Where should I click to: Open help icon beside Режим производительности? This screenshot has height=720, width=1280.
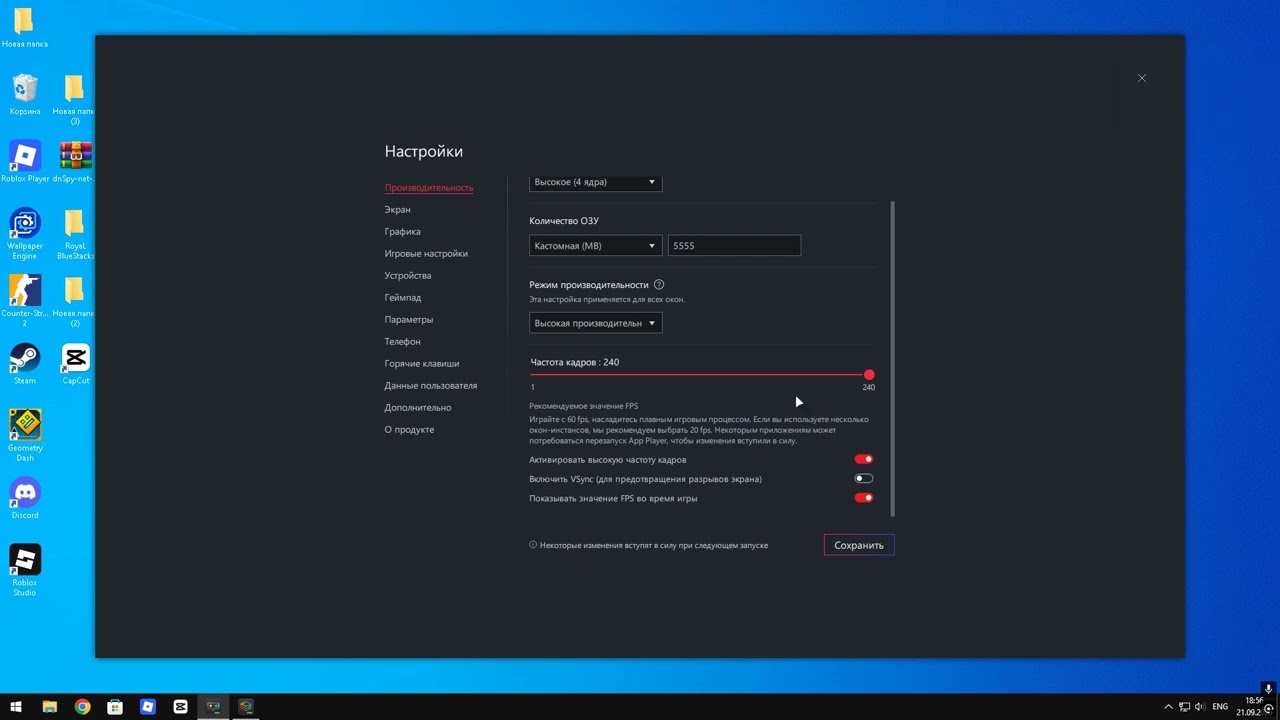click(659, 285)
